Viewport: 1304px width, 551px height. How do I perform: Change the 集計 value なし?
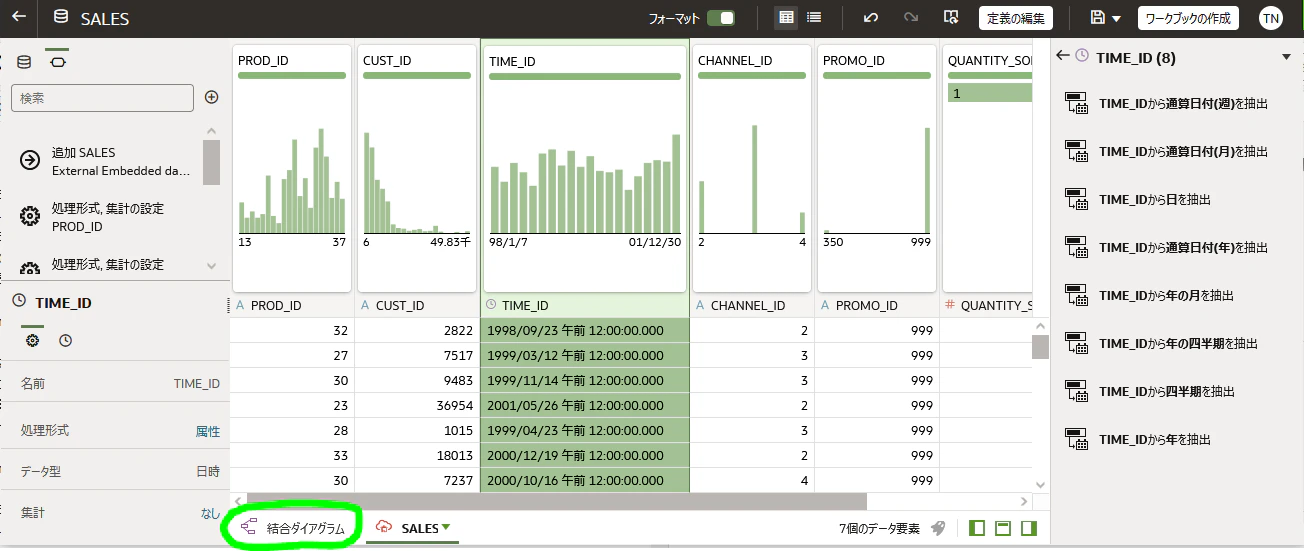point(210,513)
